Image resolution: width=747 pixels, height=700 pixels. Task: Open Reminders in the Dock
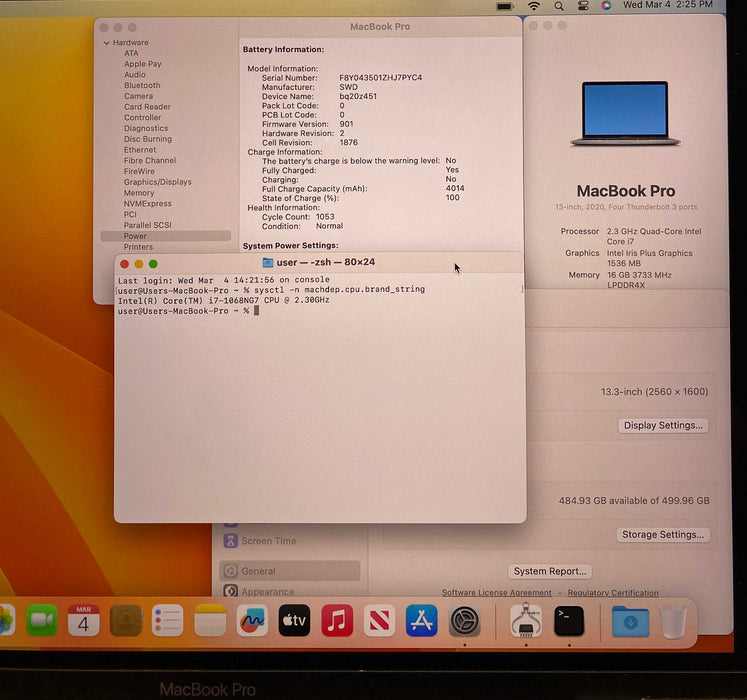tap(167, 620)
